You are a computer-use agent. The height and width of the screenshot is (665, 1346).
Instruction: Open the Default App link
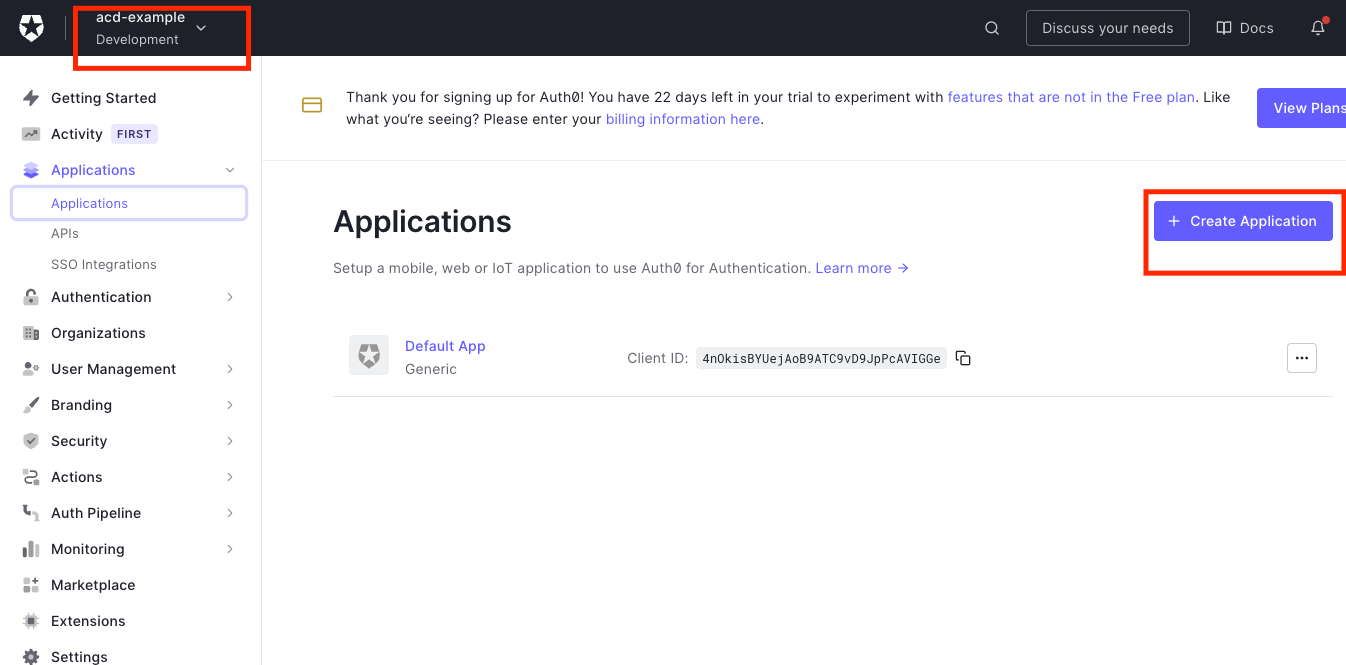[x=445, y=346]
